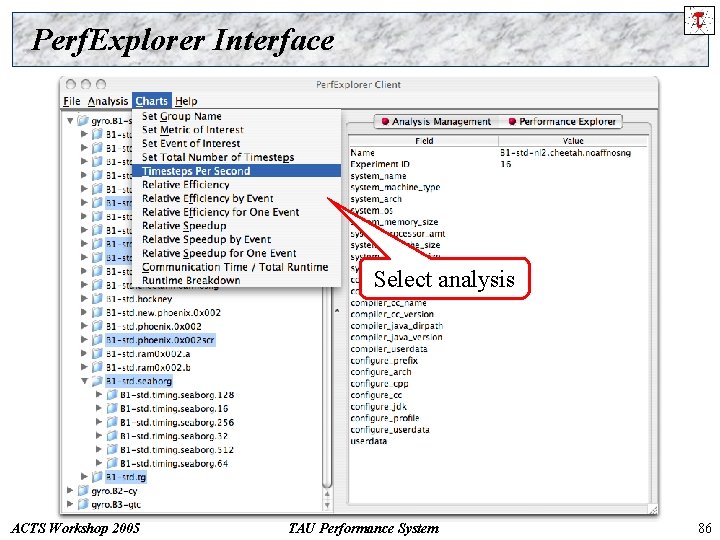Screen dimensions: 720x540
Task: Click folder icon of B1-std.rg
Action: point(97,477)
